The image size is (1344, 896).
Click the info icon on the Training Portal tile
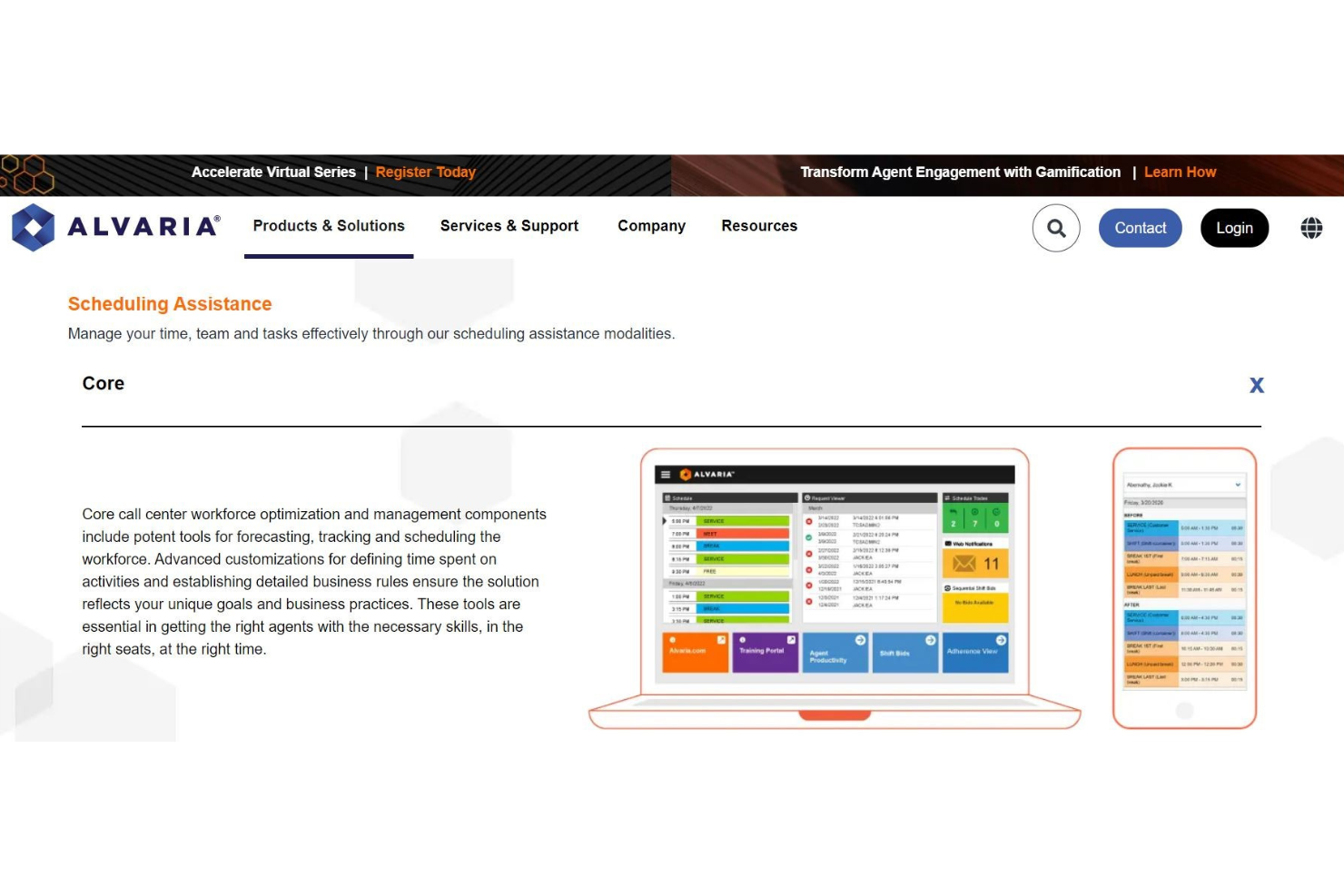click(744, 640)
